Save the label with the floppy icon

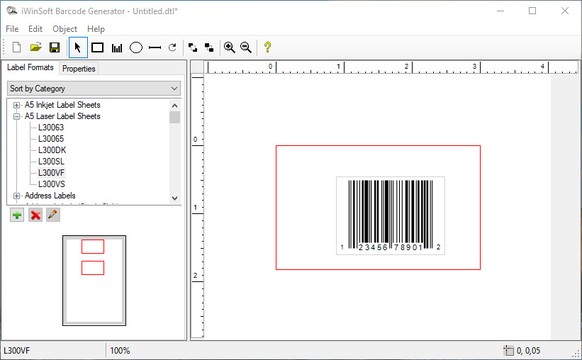55,48
